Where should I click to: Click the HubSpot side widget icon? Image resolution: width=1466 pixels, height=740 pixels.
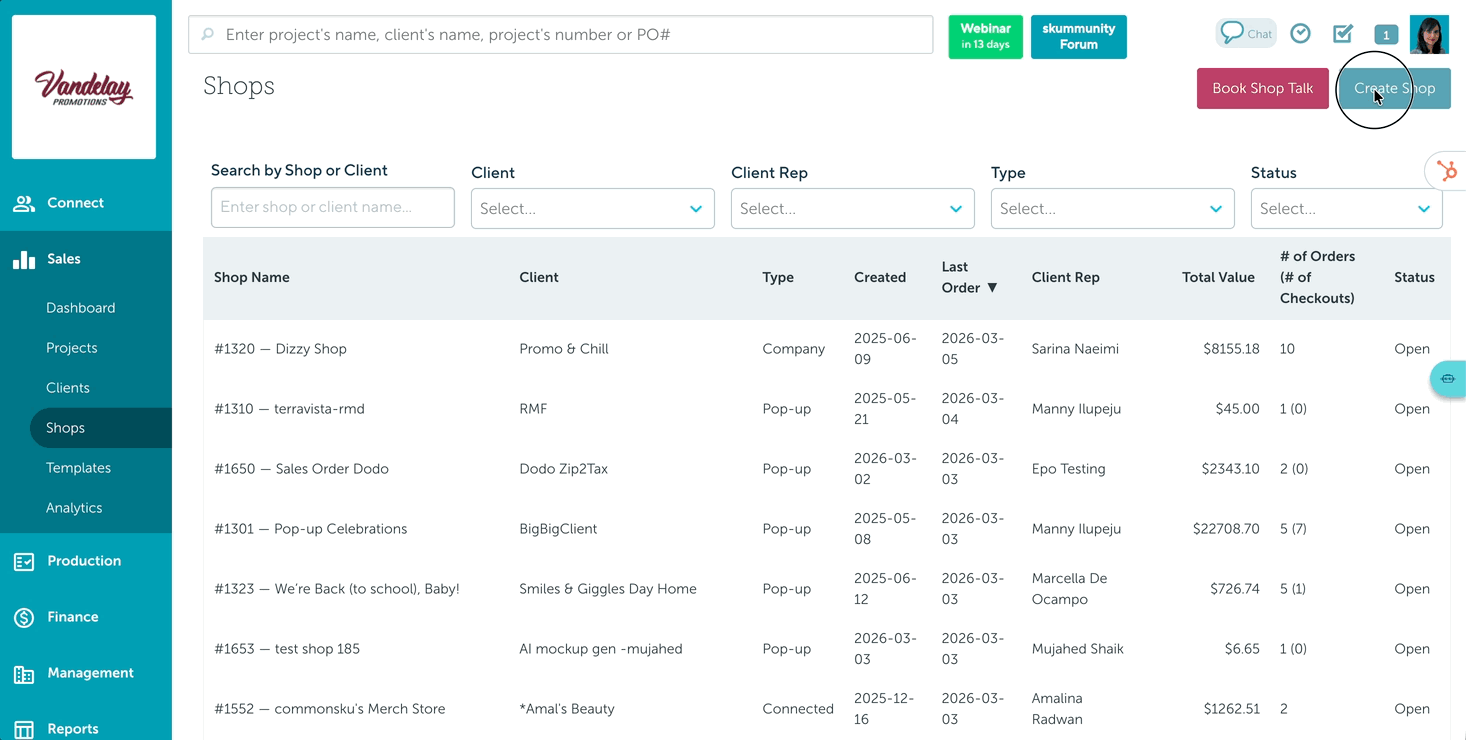(x=1446, y=171)
